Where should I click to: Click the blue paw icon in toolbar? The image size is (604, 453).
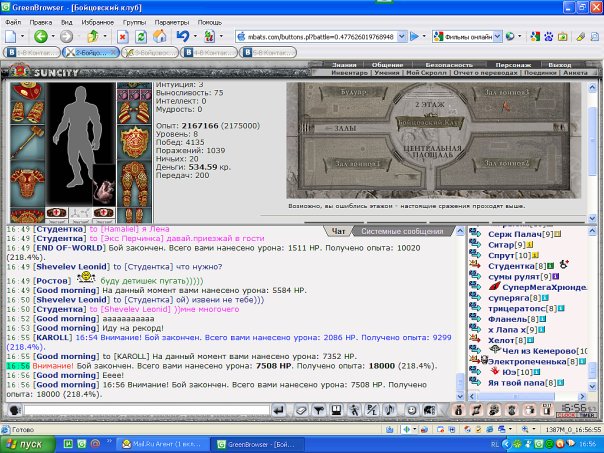coord(549,37)
